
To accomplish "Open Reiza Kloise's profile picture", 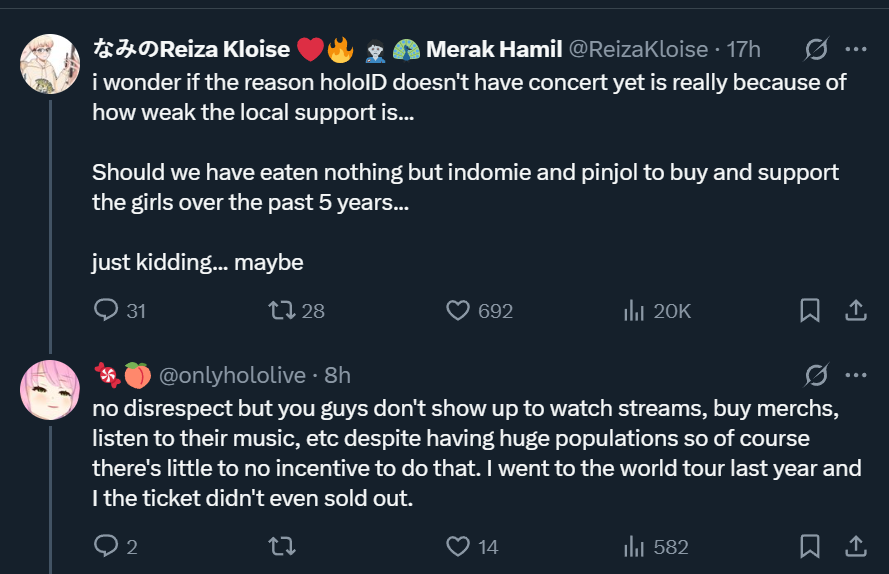I will pos(50,64).
